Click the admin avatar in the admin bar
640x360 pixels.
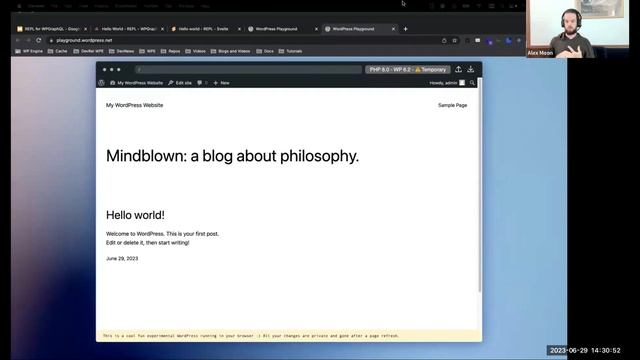tap(462, 83)
